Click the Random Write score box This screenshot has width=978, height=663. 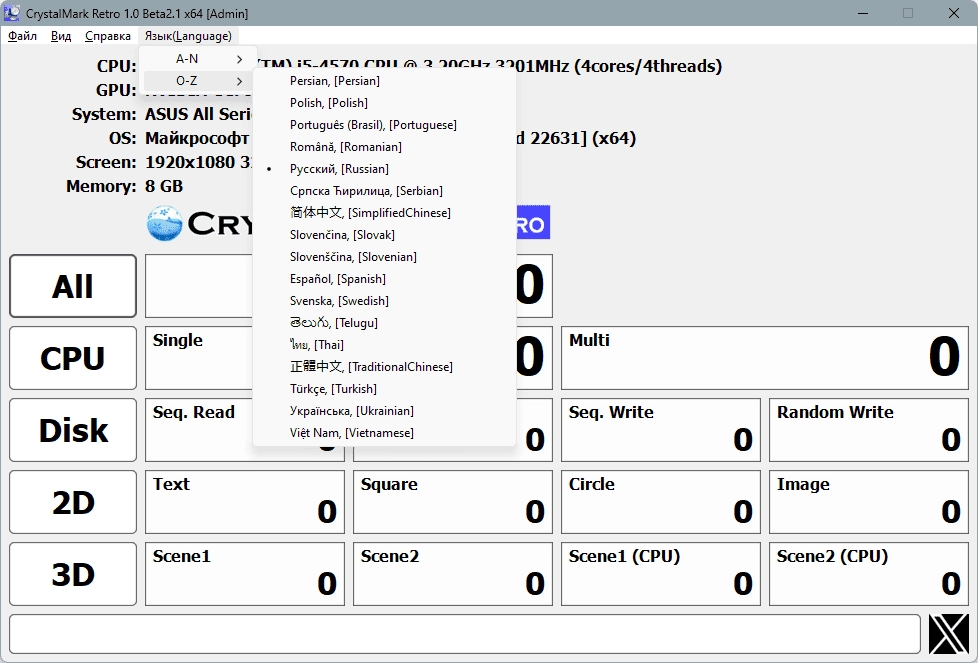(x=869, y=430)
